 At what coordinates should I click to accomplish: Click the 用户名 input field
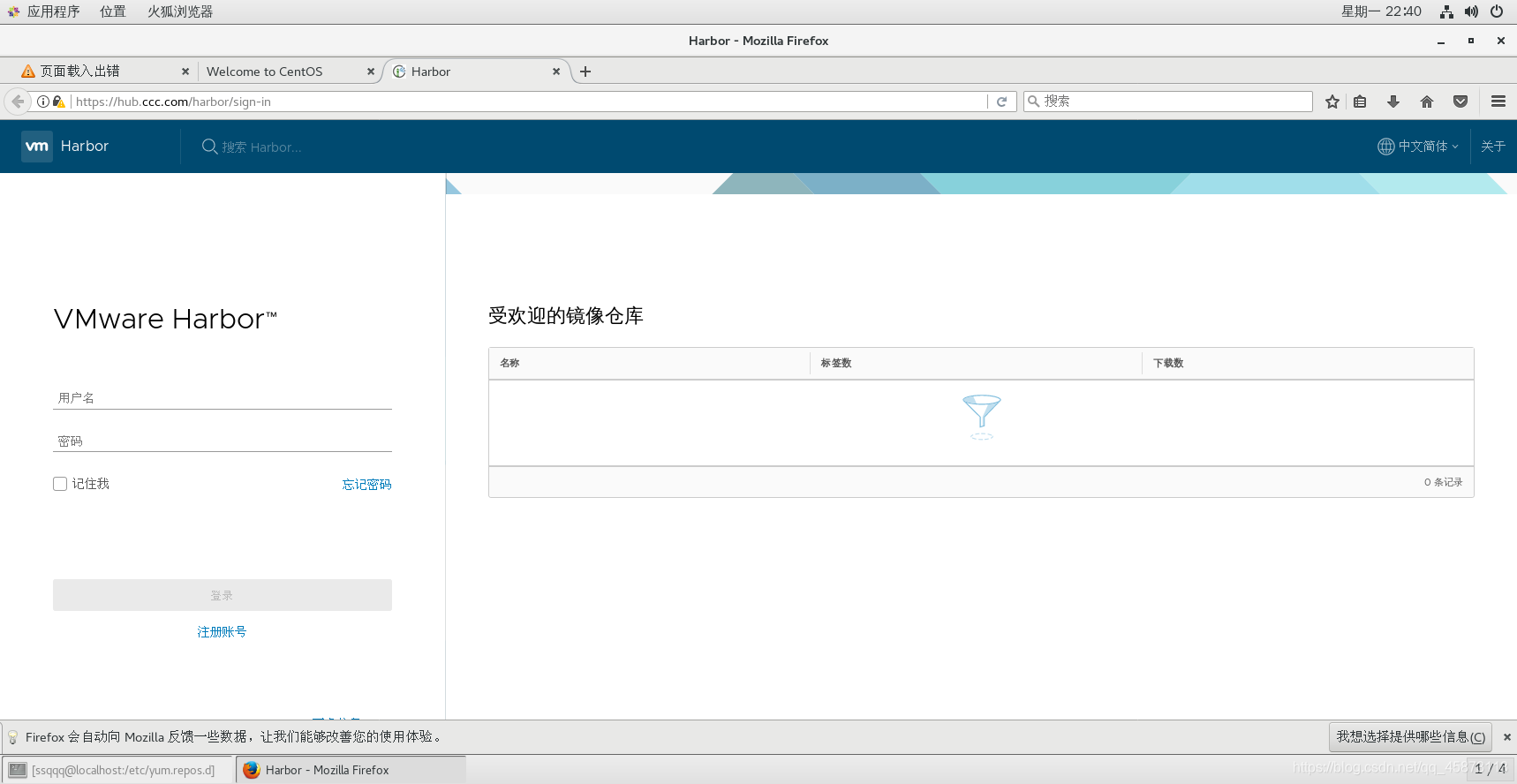pos(223,398)
